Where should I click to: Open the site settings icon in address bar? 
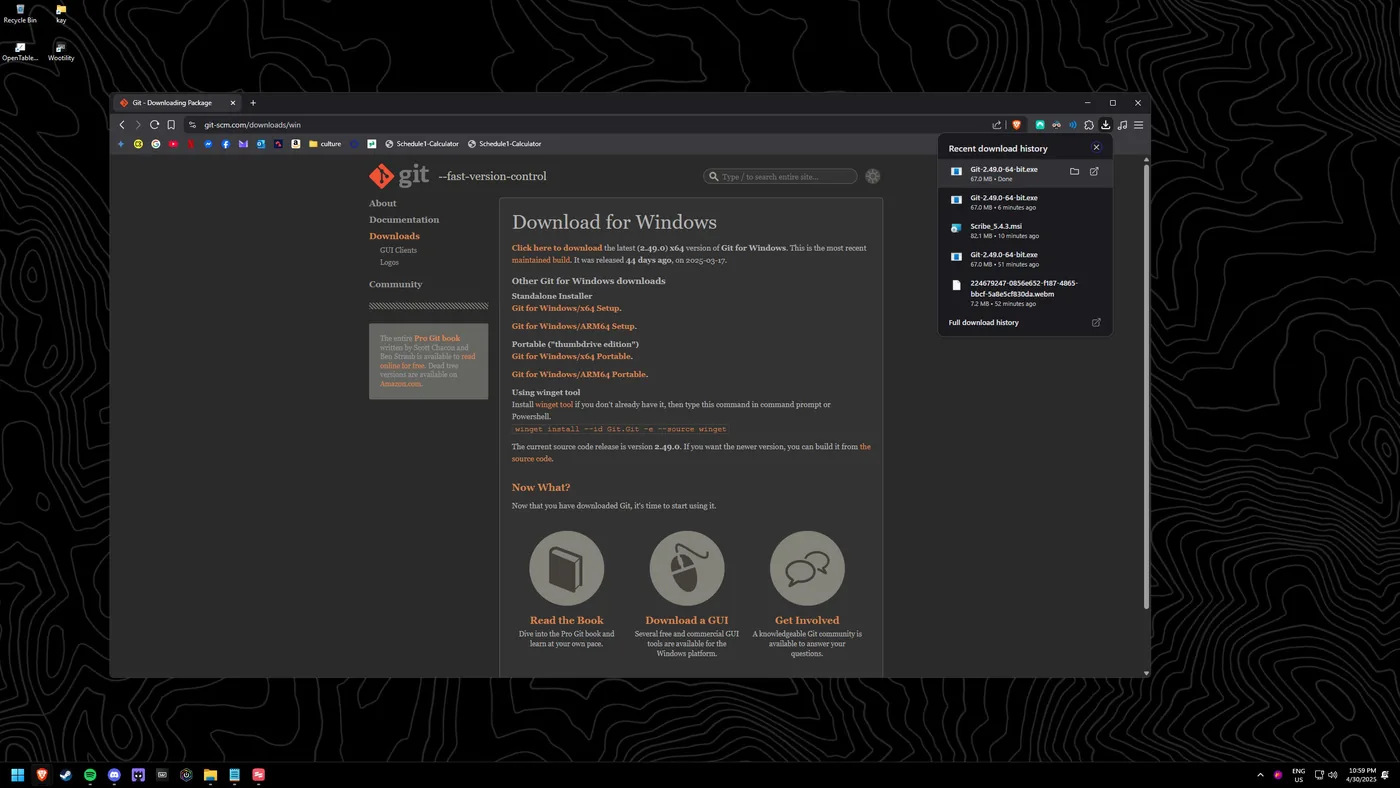pos(192,125)
